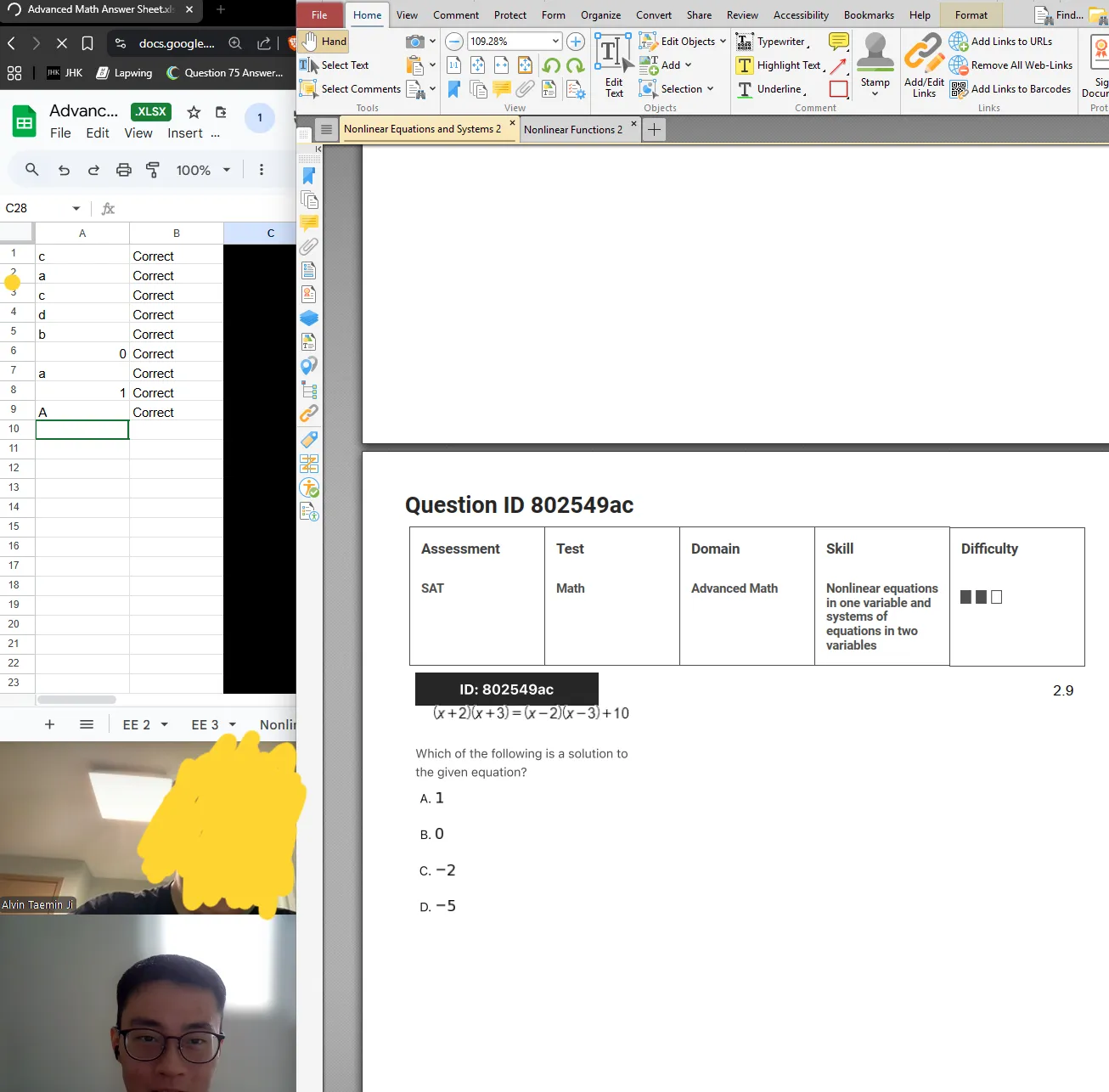Star the Advanced Math spreadsheet
The width and height of the screenshot is (1109, 1092).
194,112
